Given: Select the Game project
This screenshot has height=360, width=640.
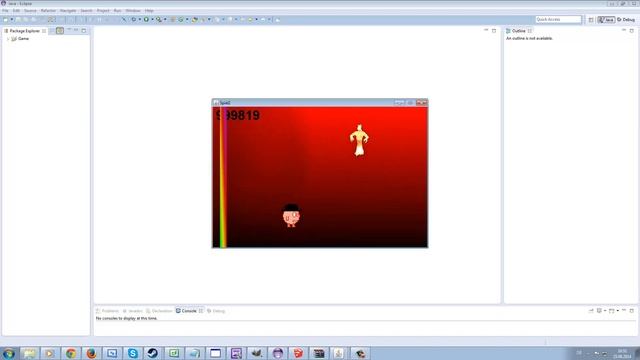Looking at the screenshot, I should point(20,39).
